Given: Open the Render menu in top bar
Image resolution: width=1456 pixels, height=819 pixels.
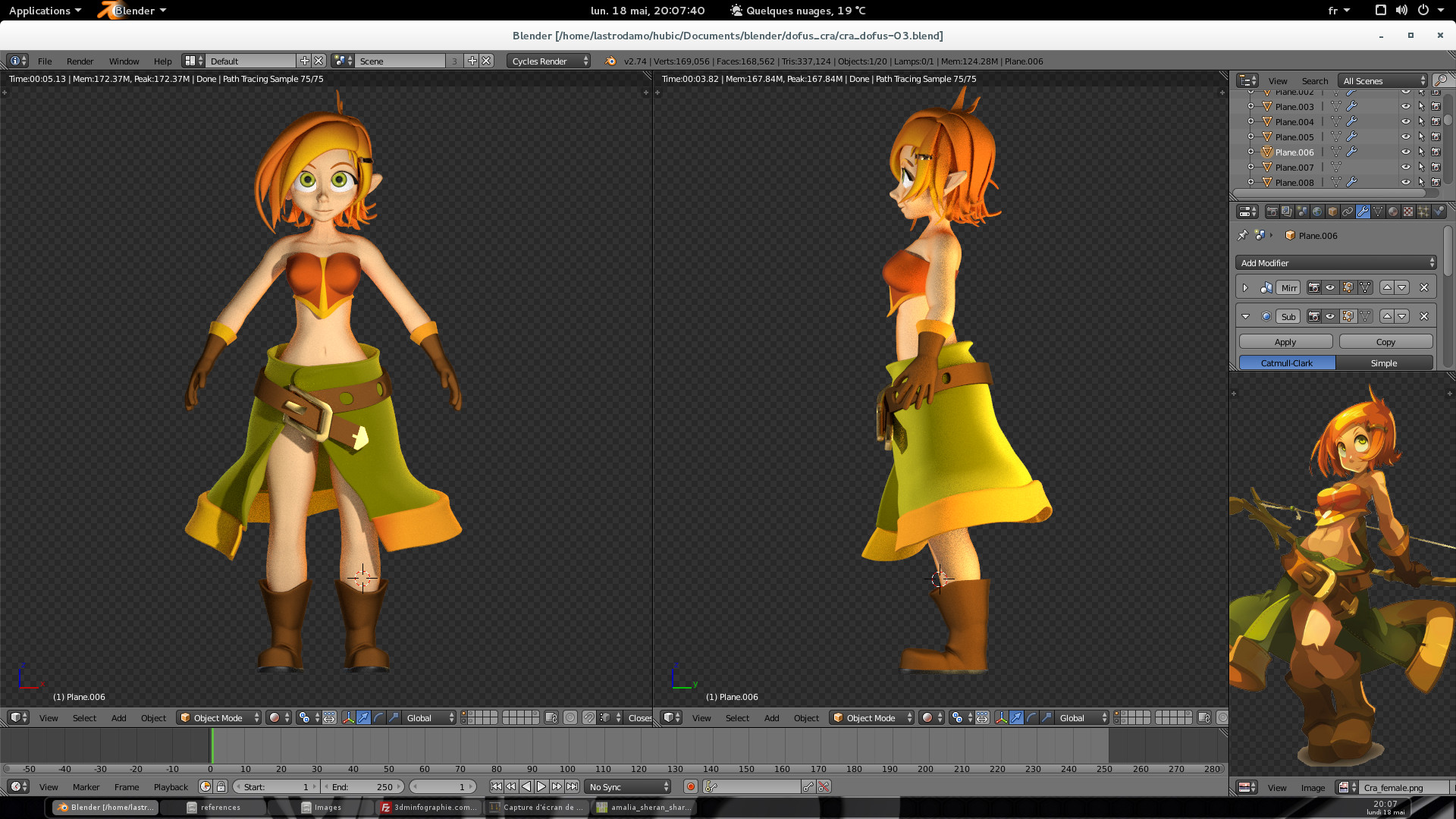Looking at the screenshot, I should tap(80, 61).
